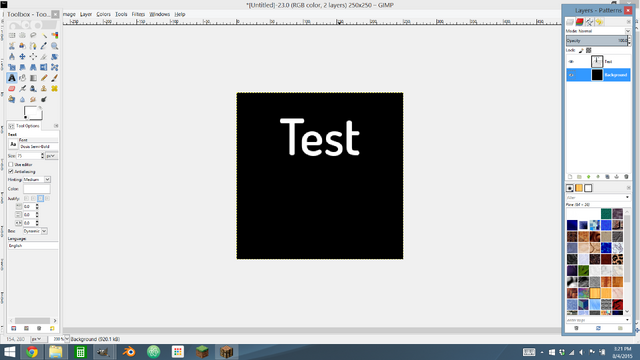Select the Rotate tool
This screenshot has height=360, width=640.
coord(54,56)
